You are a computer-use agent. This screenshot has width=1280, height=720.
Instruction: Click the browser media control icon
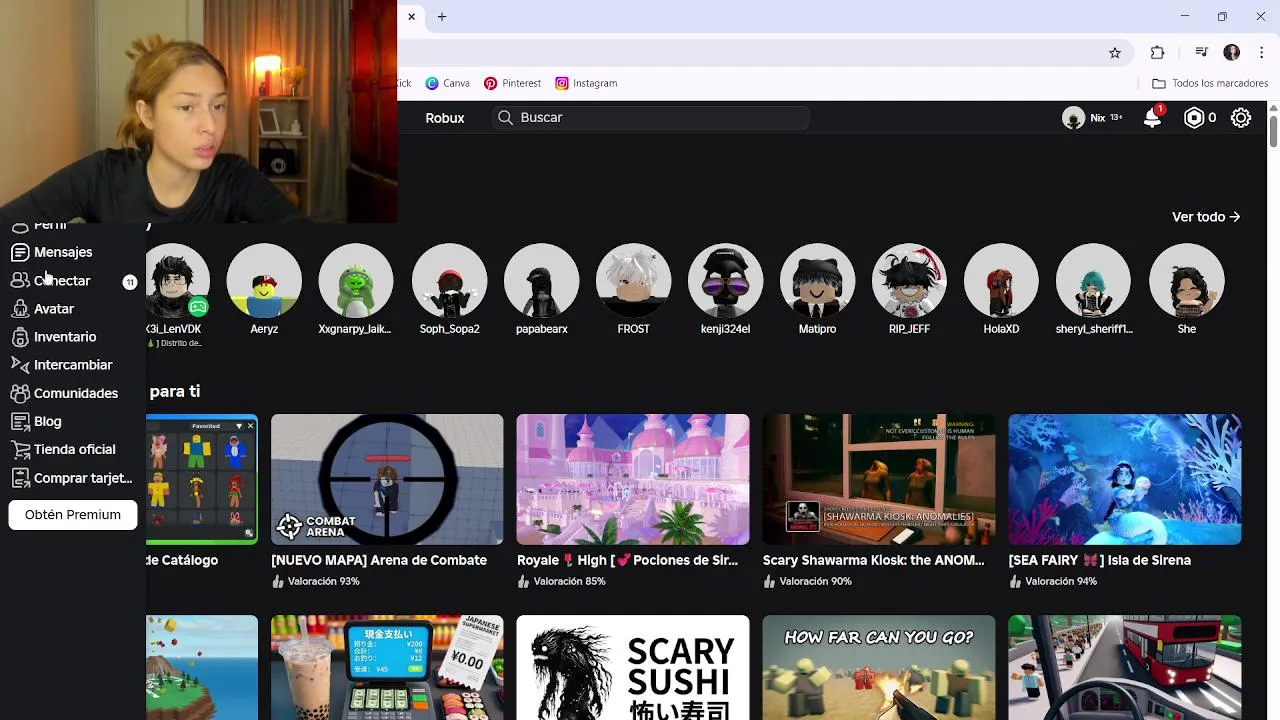[1201, 53]
